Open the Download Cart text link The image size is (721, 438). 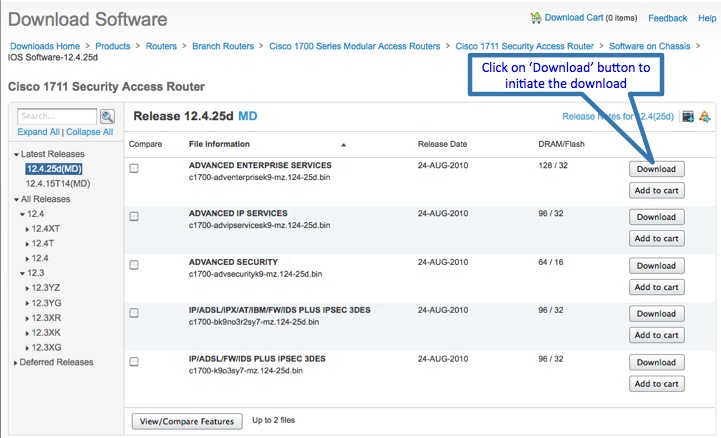574,17
